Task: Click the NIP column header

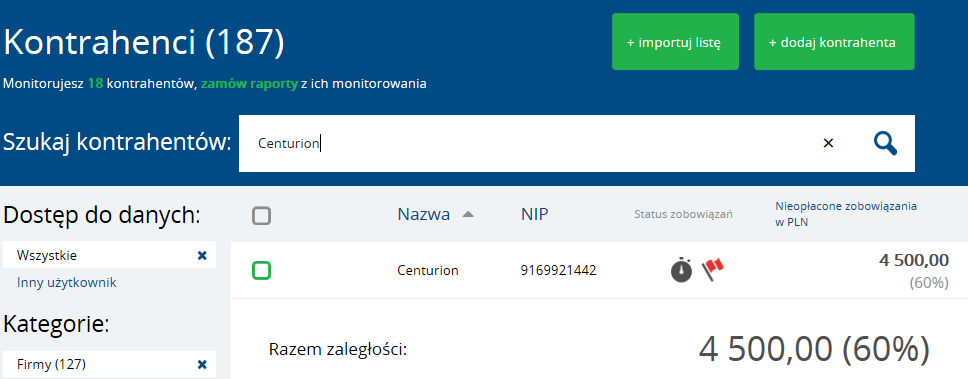Action: tap(535, 215)
